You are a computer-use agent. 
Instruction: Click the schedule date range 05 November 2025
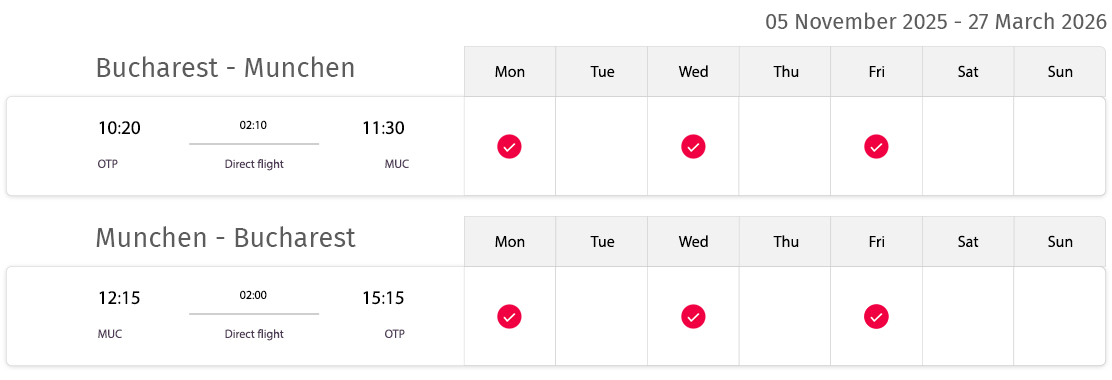856,22
